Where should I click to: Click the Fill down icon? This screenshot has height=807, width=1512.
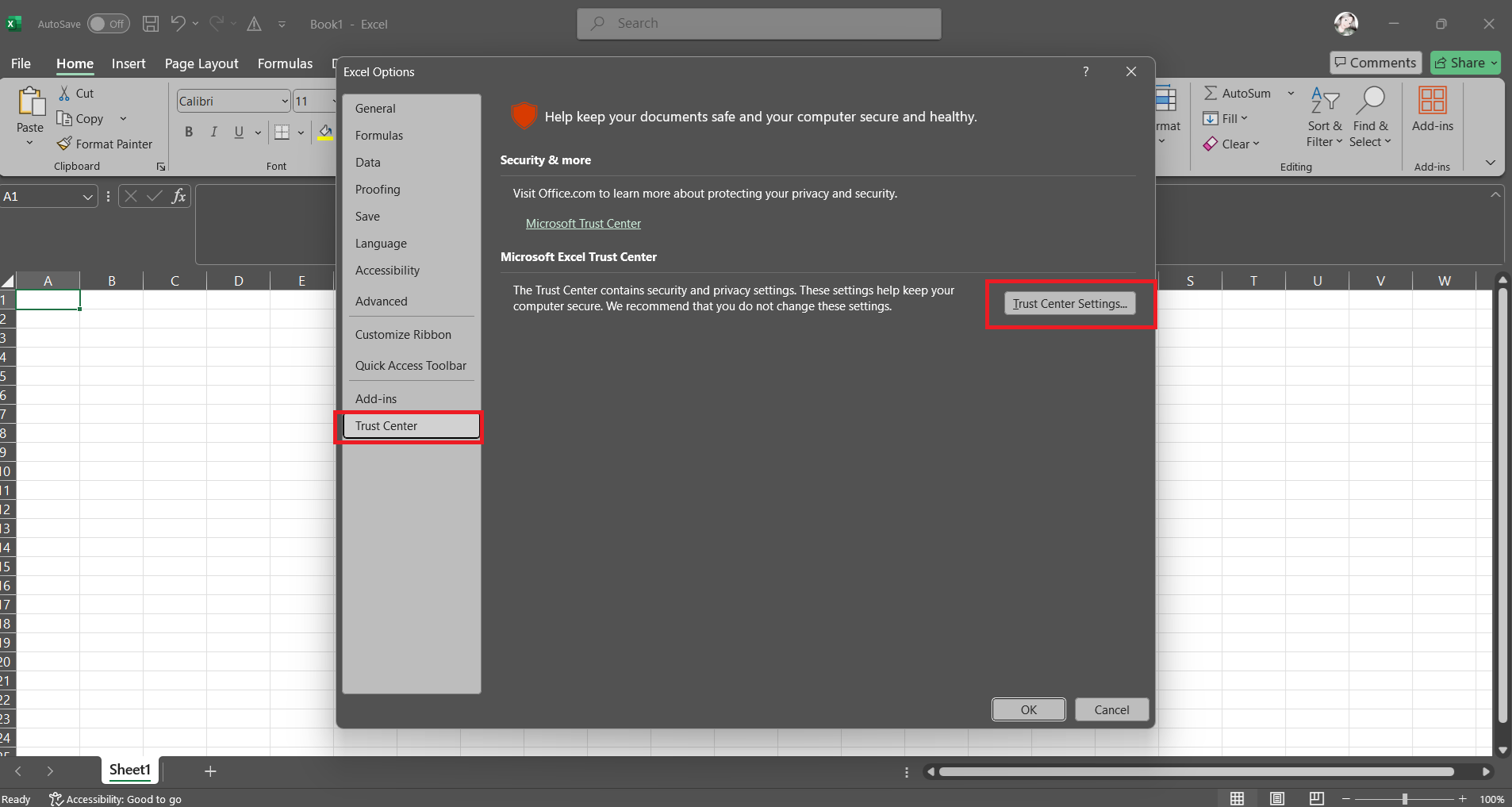(1211, 119)
